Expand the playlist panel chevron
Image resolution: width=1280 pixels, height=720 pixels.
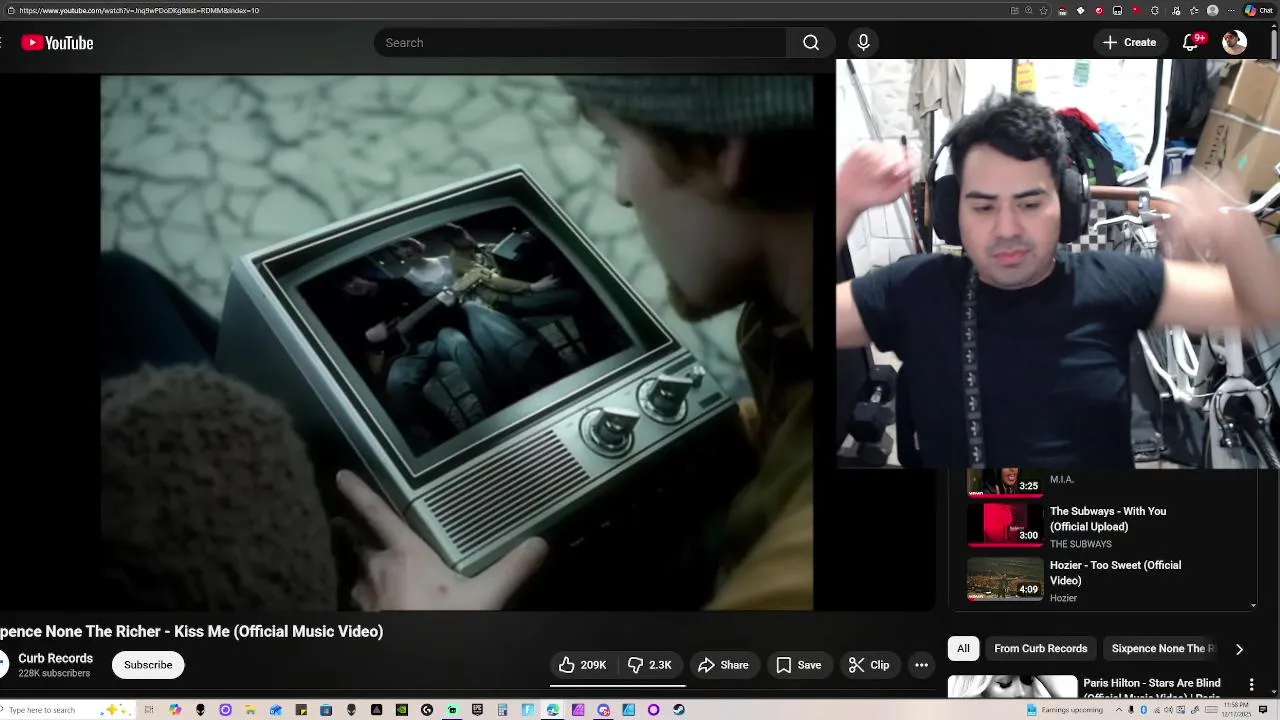[1253, 605]
